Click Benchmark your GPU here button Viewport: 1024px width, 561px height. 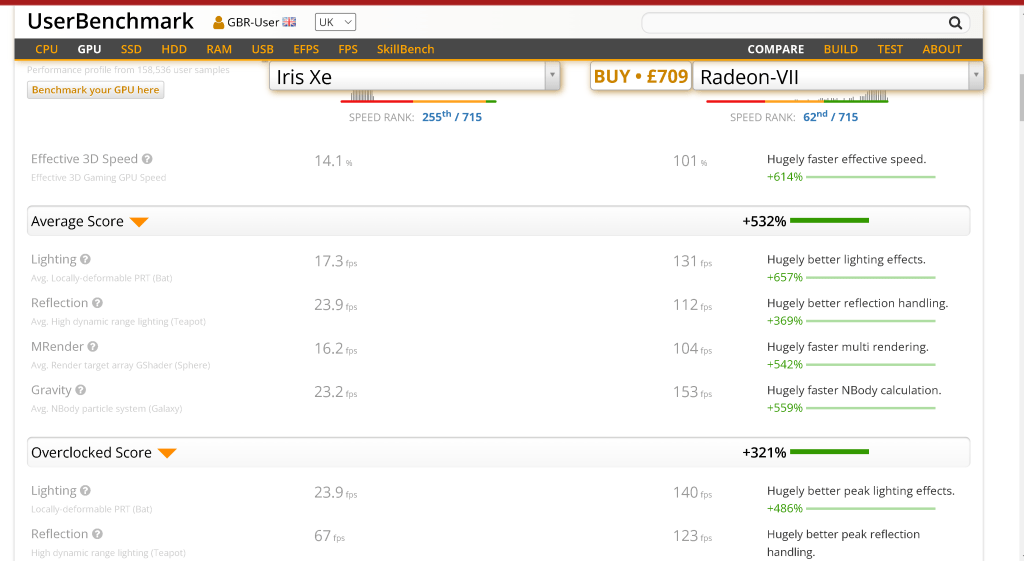[95, 89]
